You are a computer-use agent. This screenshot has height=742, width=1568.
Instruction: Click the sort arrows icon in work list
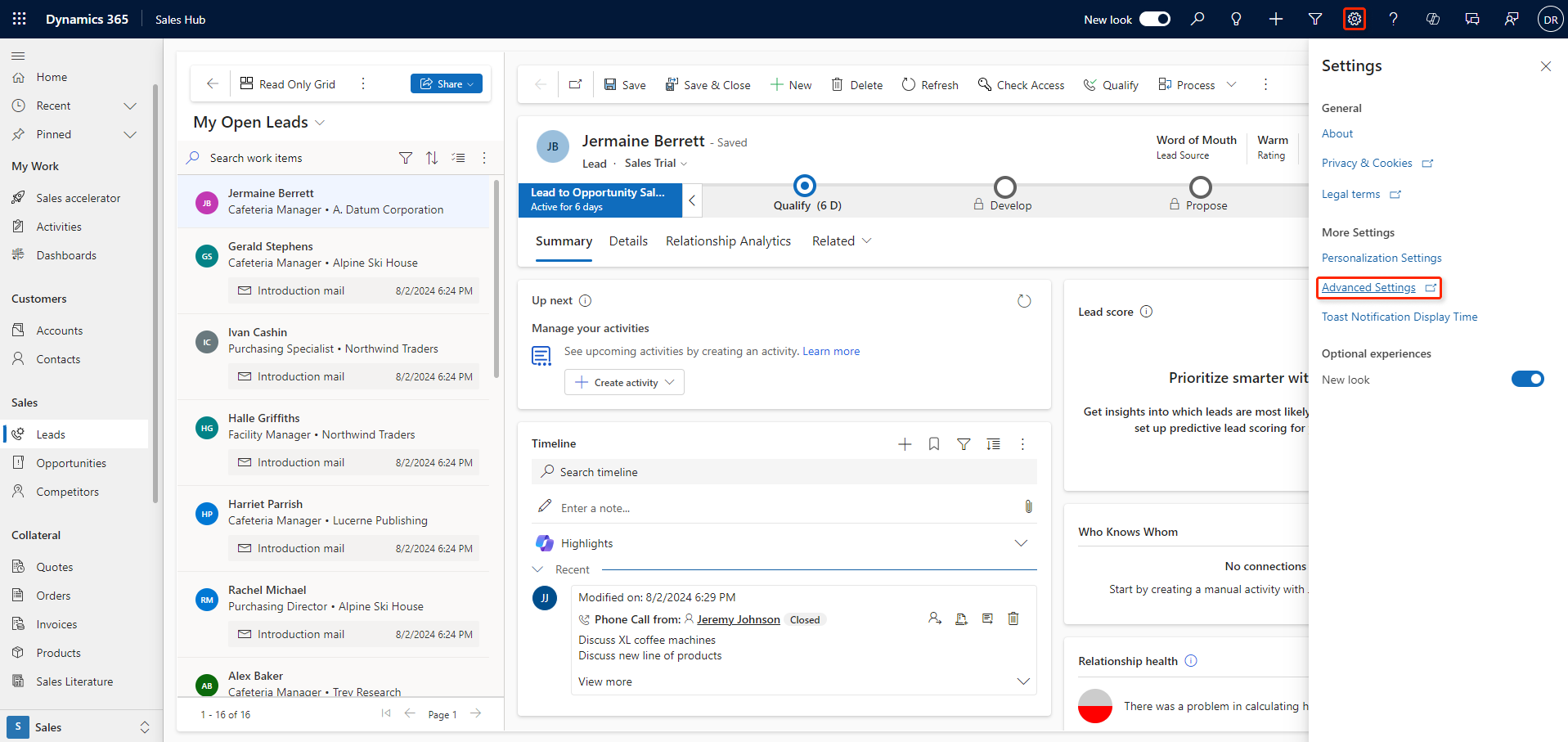coord(432,158)
